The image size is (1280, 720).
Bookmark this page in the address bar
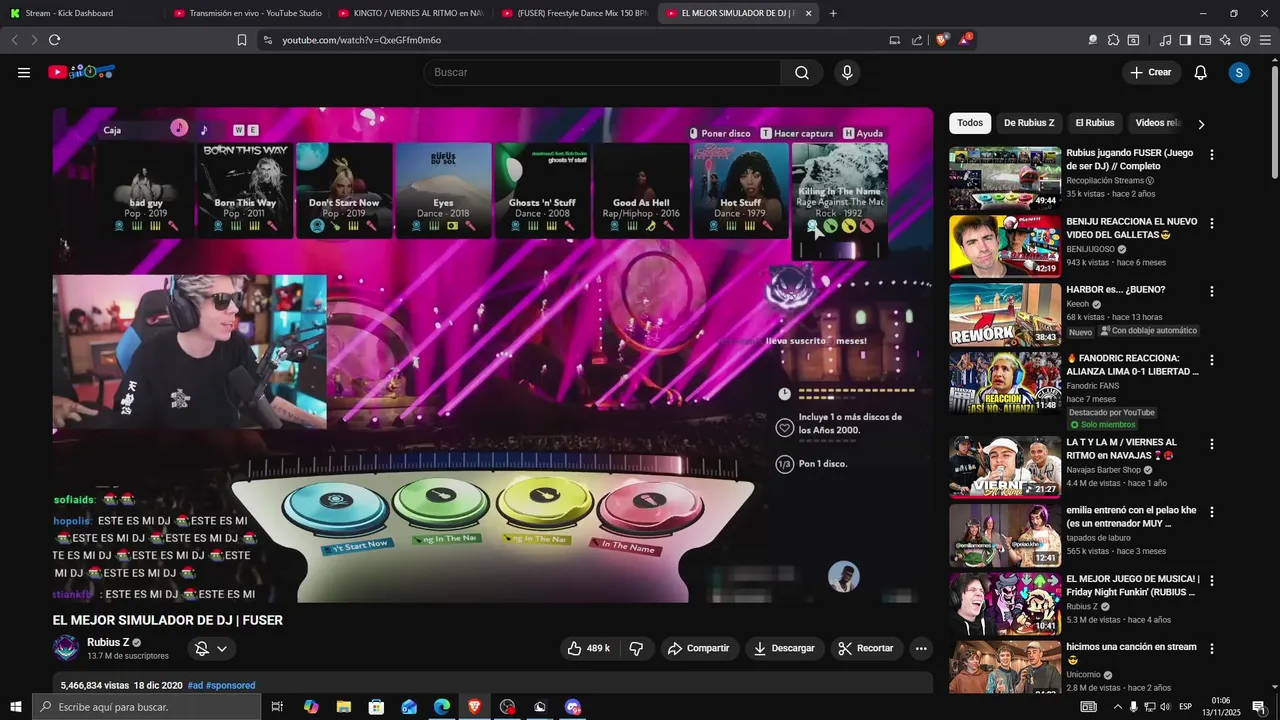tap(241, 40)
